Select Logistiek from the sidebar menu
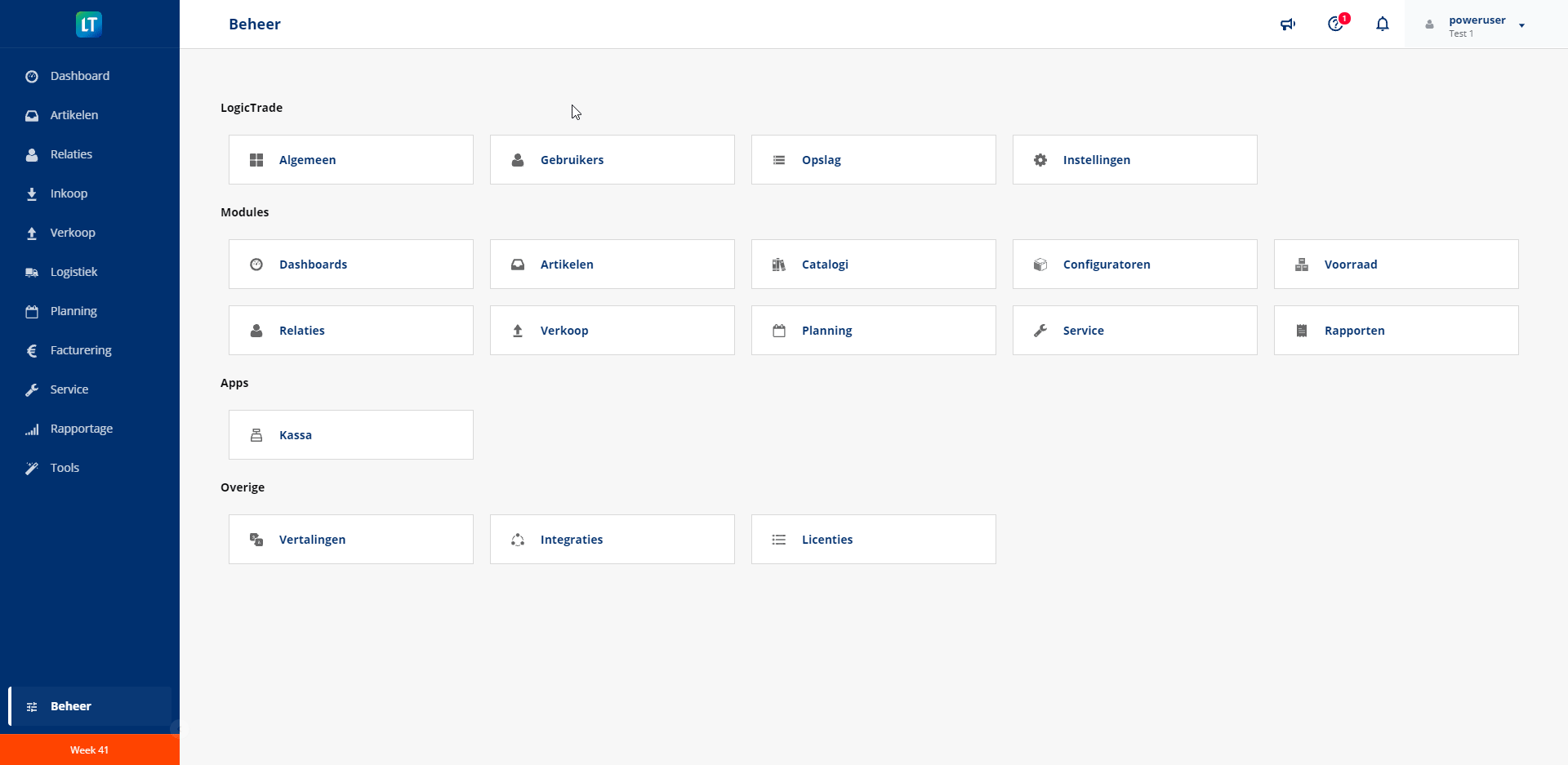This screenshot has width=1568, height=765. coord(73,272)
